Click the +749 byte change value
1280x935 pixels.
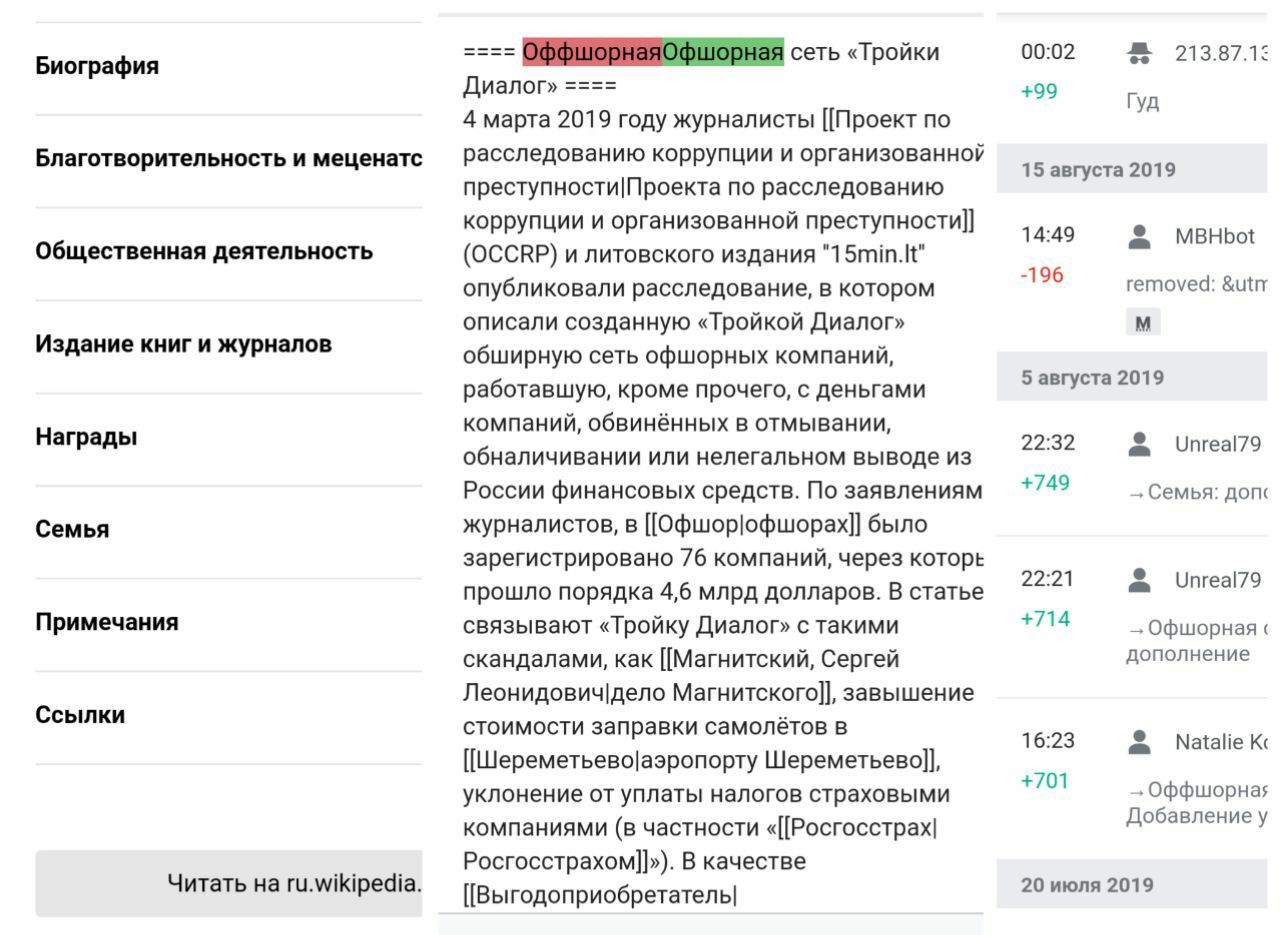(1045, 483)
